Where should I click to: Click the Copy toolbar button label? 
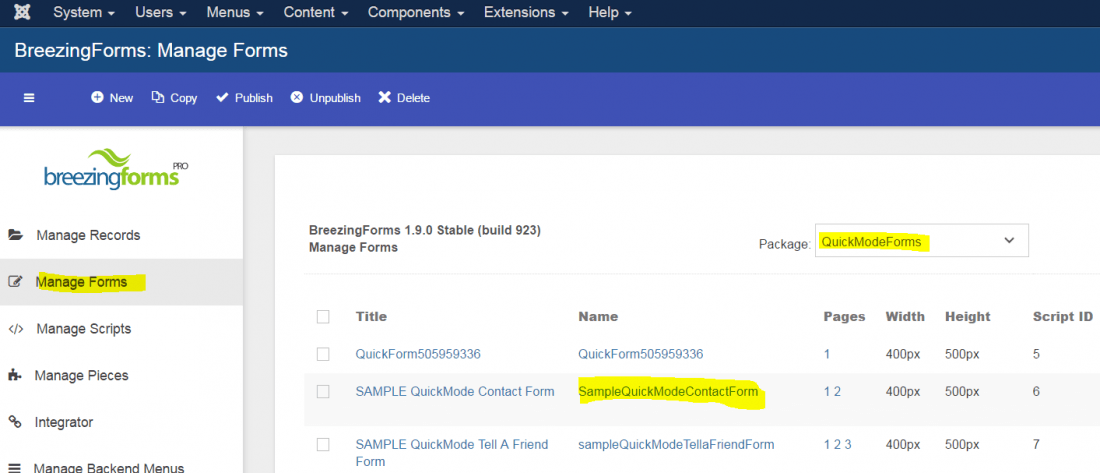[184, 98]
